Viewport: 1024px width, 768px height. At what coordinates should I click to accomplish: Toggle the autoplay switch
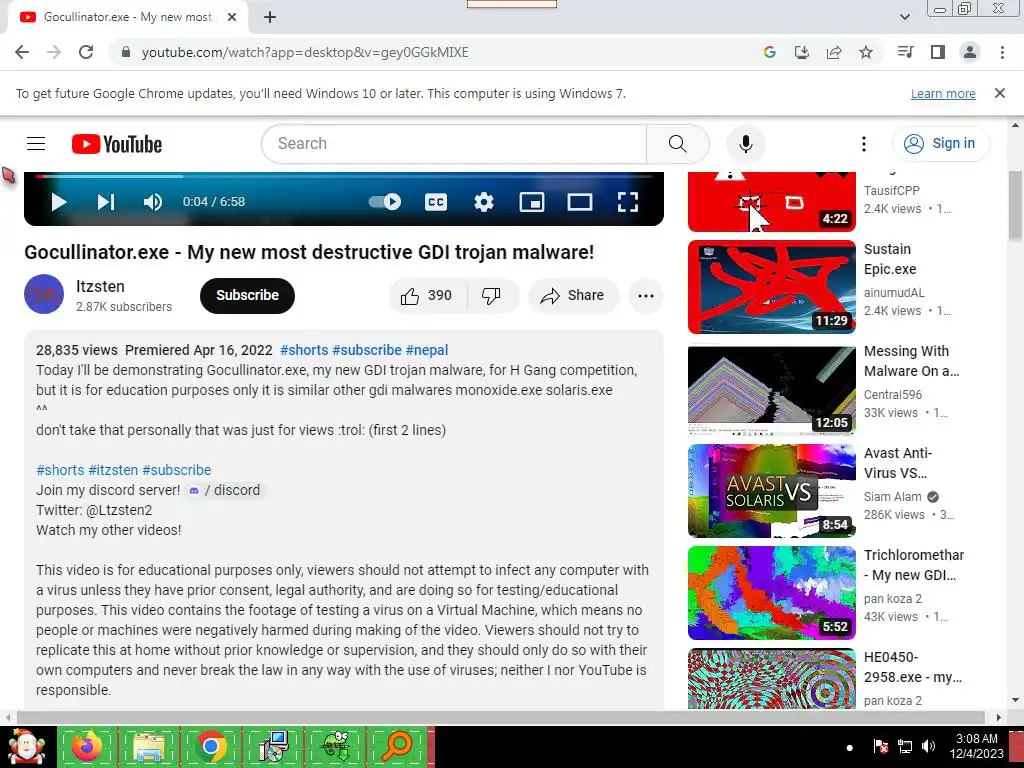coord(385,202)
